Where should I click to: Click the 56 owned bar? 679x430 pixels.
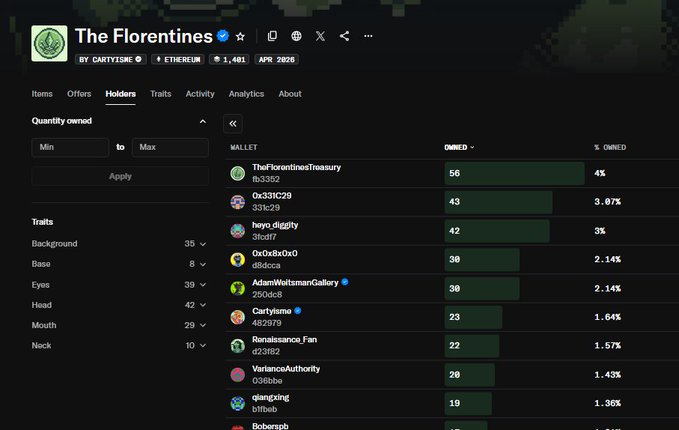click(514, 173)
